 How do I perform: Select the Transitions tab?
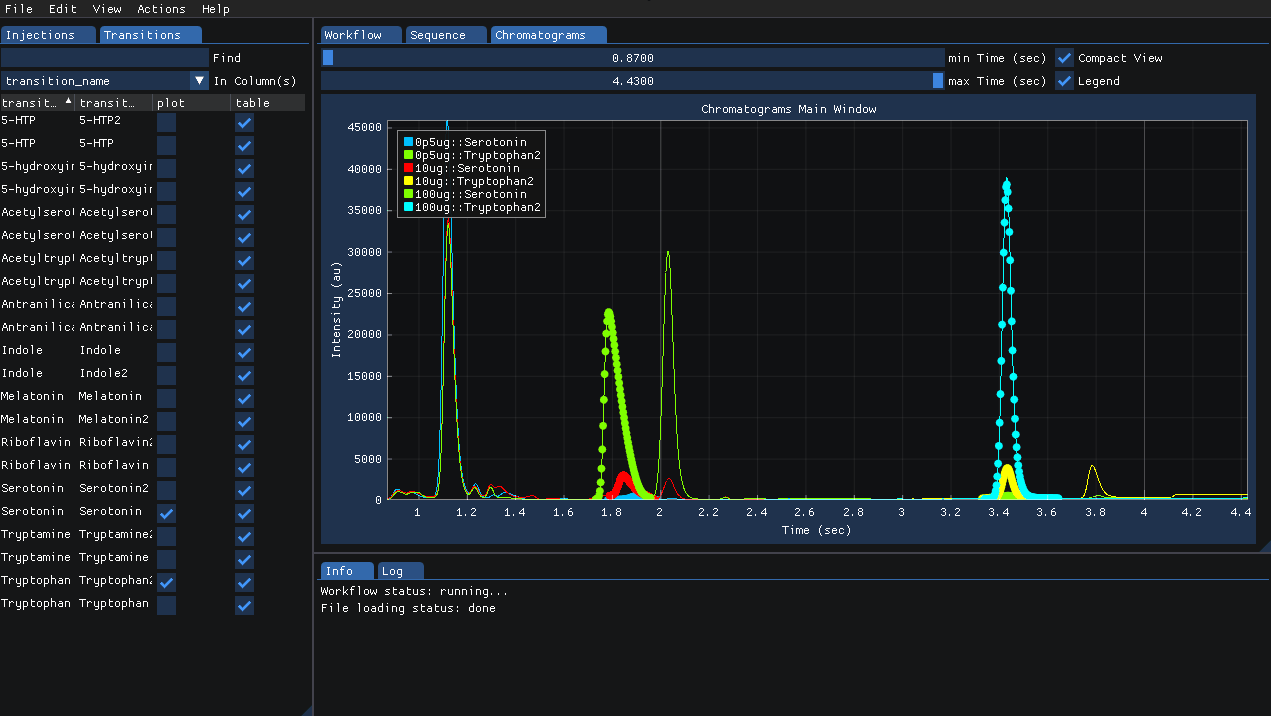[150, 35]
